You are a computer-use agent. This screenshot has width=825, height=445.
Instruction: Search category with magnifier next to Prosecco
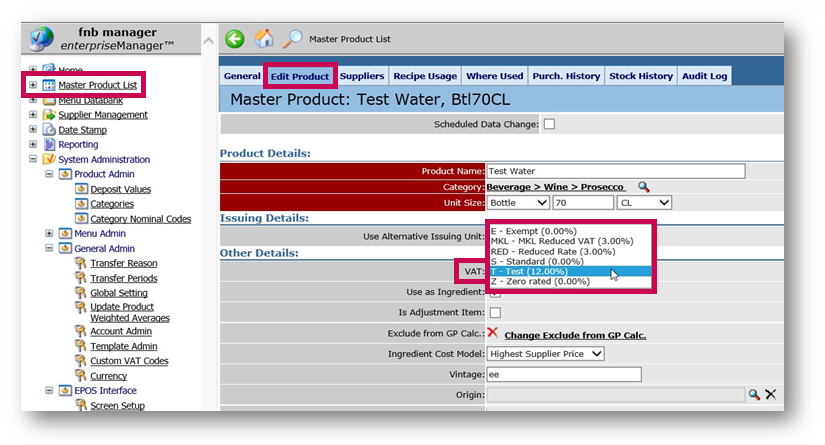click(x=643, y=187)
